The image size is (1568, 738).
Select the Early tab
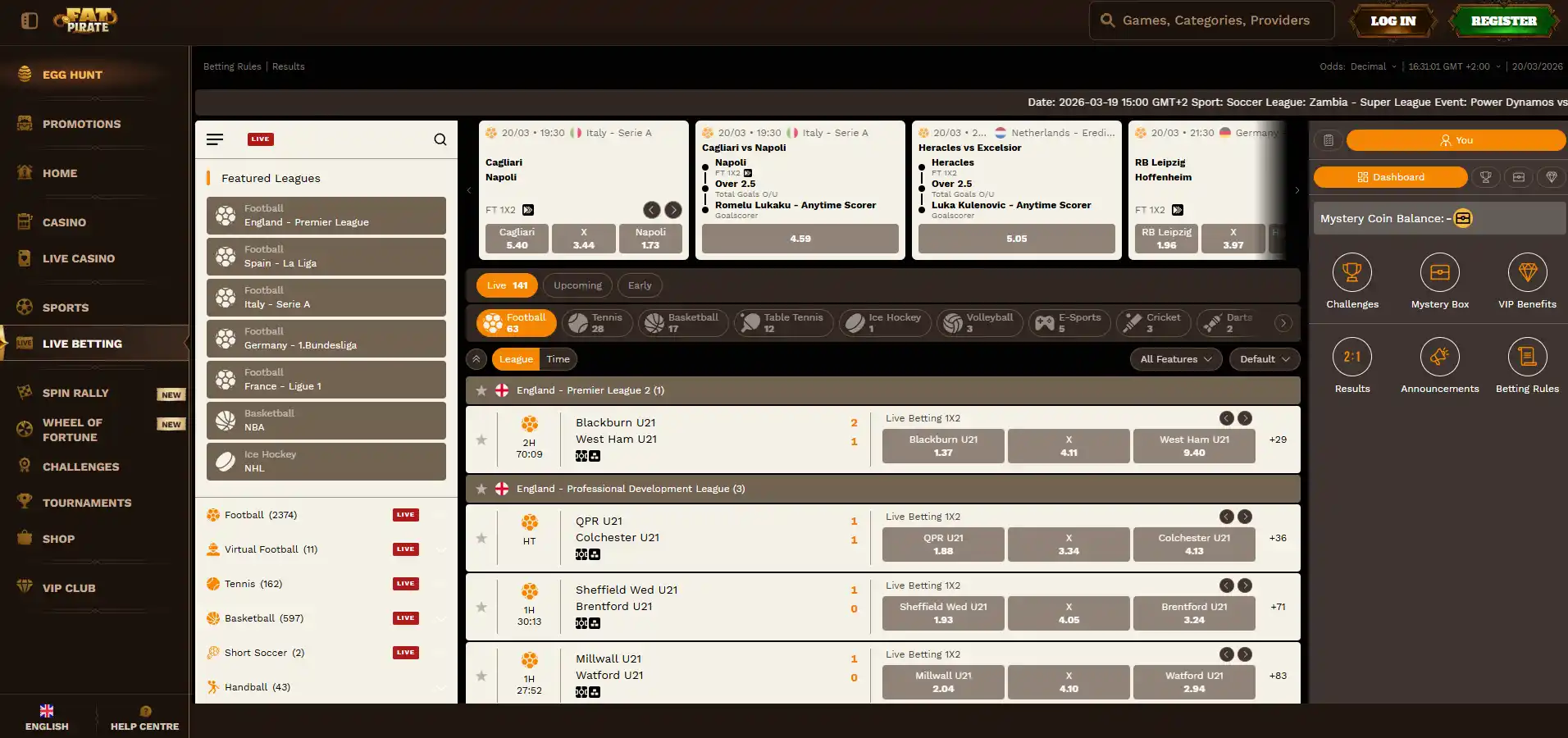(x=640, y=285)
